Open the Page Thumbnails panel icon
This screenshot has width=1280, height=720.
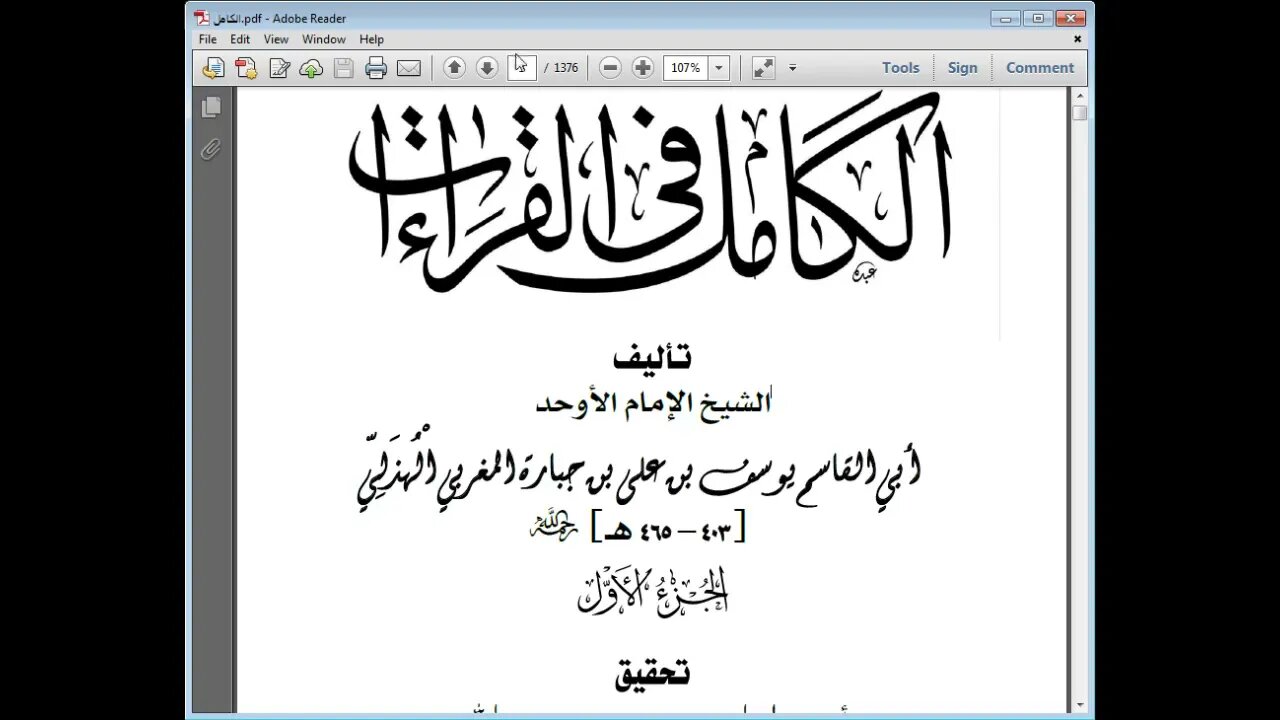click(210, 107)
